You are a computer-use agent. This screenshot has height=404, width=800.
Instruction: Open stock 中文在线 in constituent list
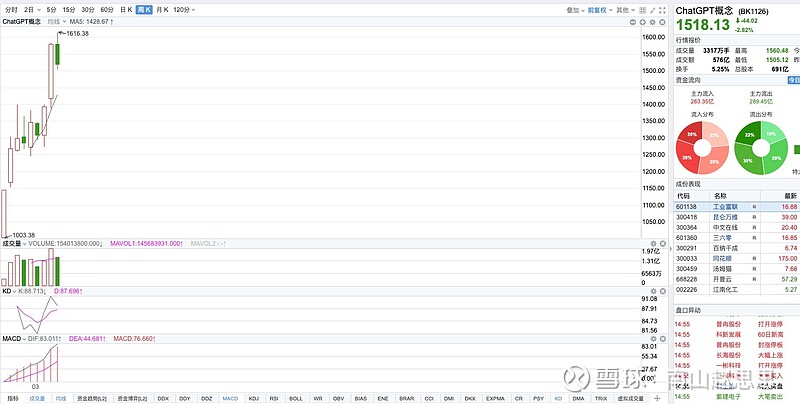(x=725, y=228)
